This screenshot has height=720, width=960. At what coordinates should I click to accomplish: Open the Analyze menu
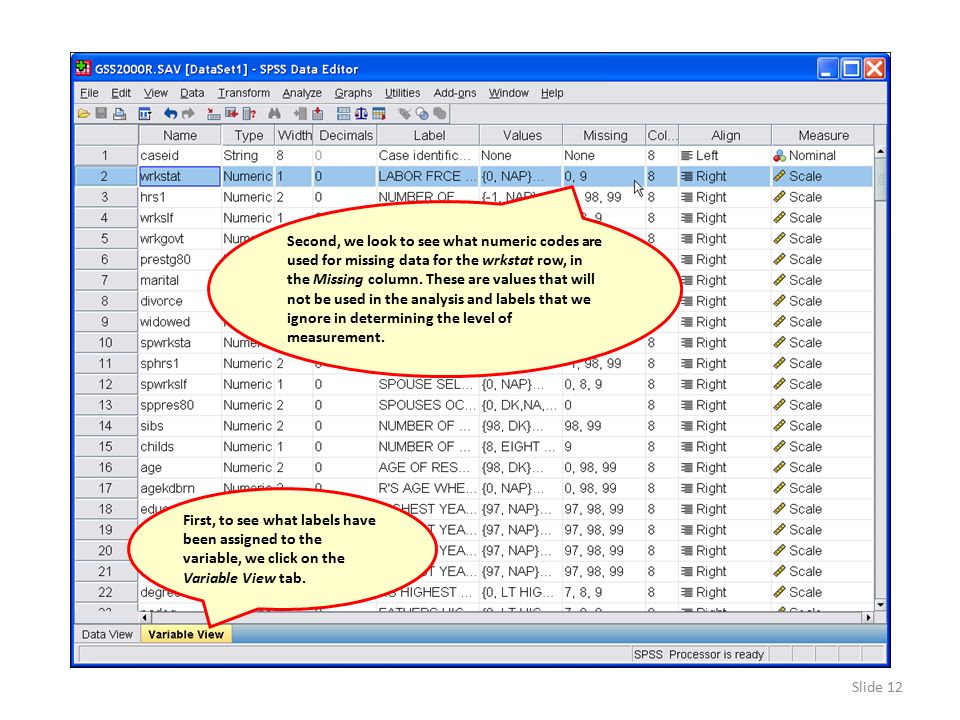(302, 93)
